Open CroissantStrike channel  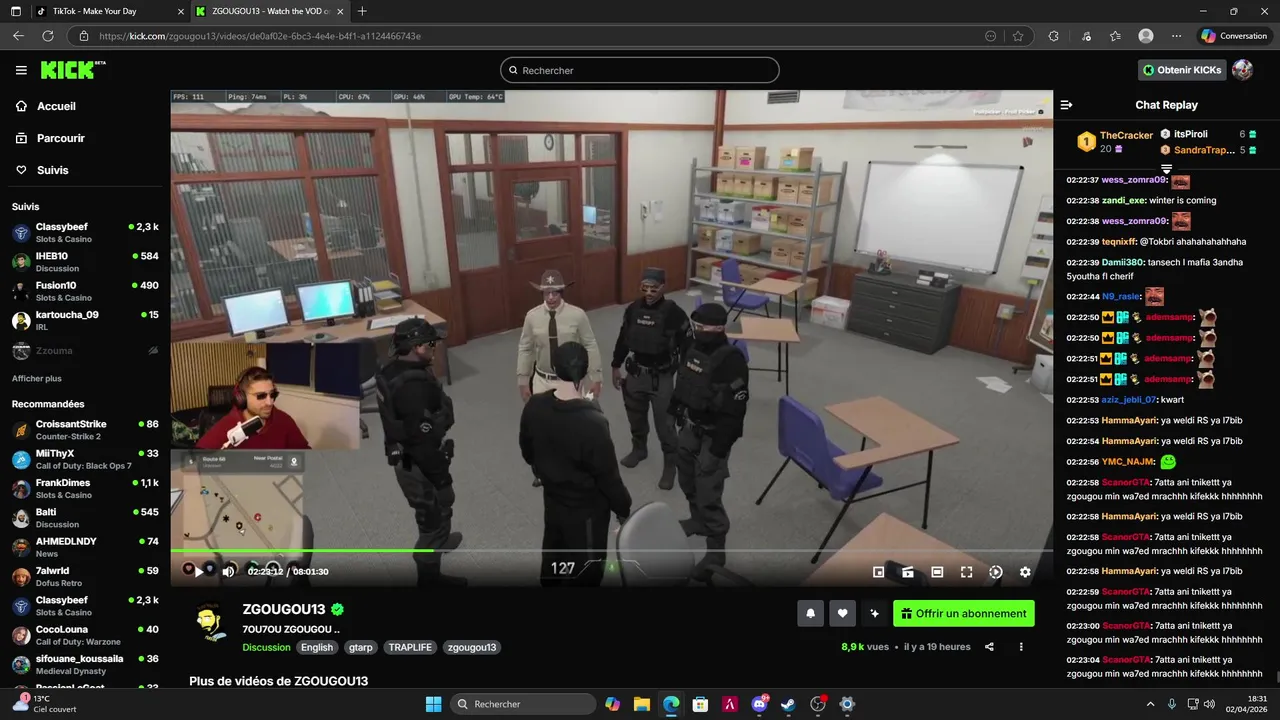(85, 430)
